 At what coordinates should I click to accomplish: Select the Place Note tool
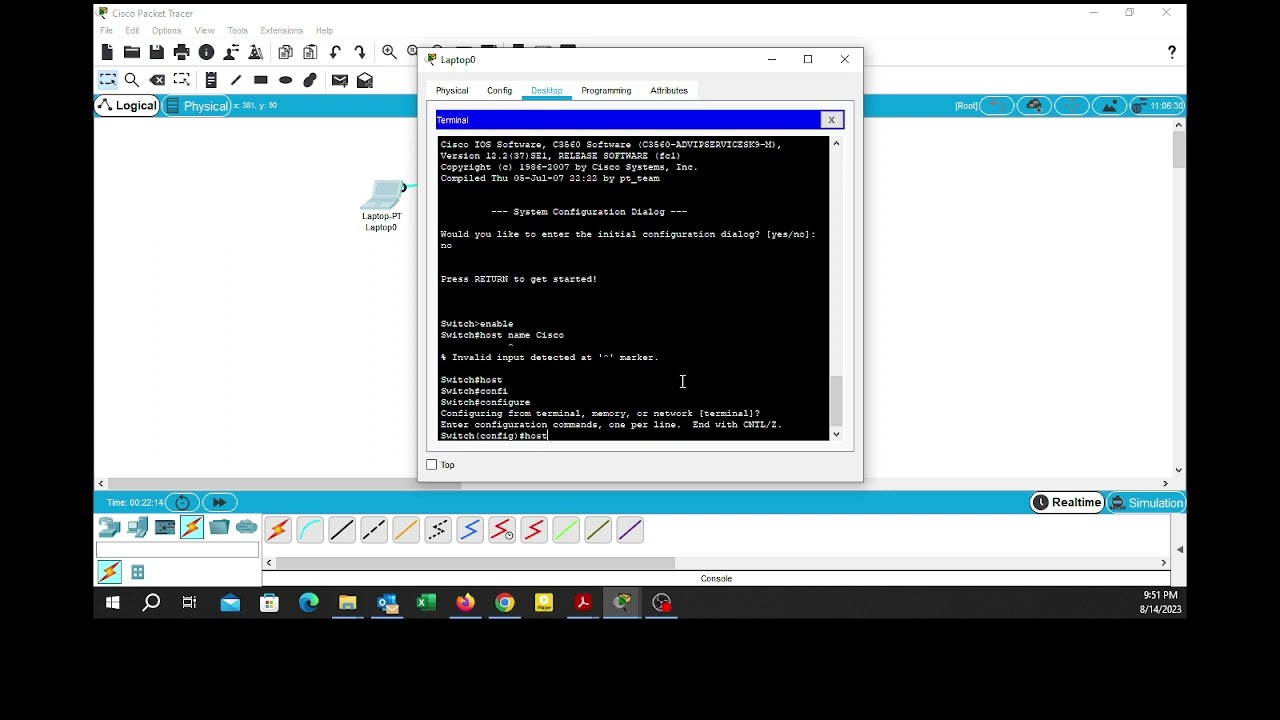point(211,80)
